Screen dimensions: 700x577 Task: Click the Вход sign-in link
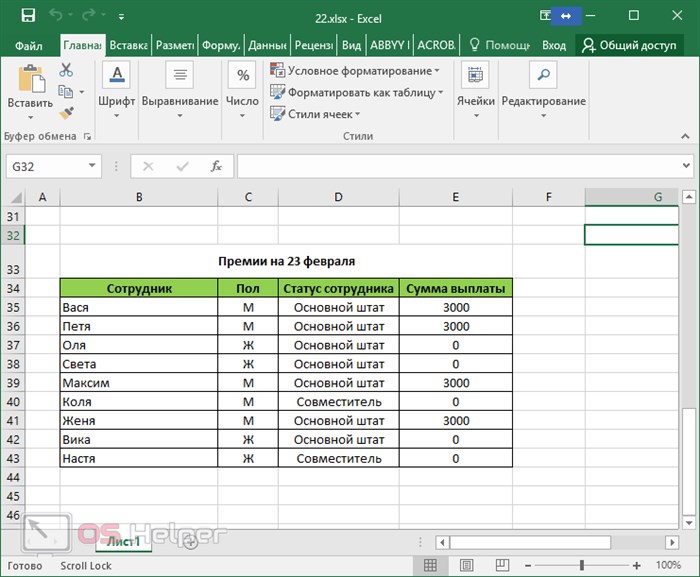(x=554, y=46)
